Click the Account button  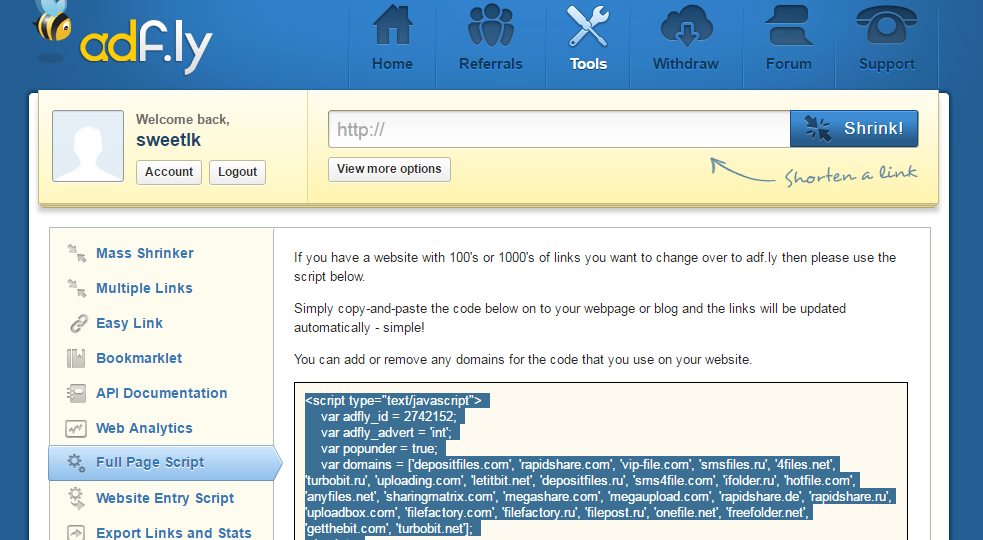(x=169, y=172)
